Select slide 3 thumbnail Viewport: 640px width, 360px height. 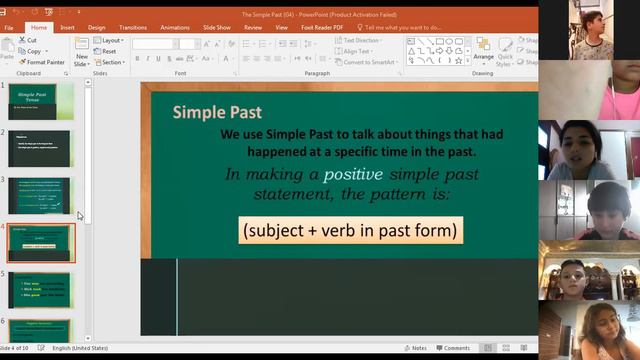pos(39,196)
